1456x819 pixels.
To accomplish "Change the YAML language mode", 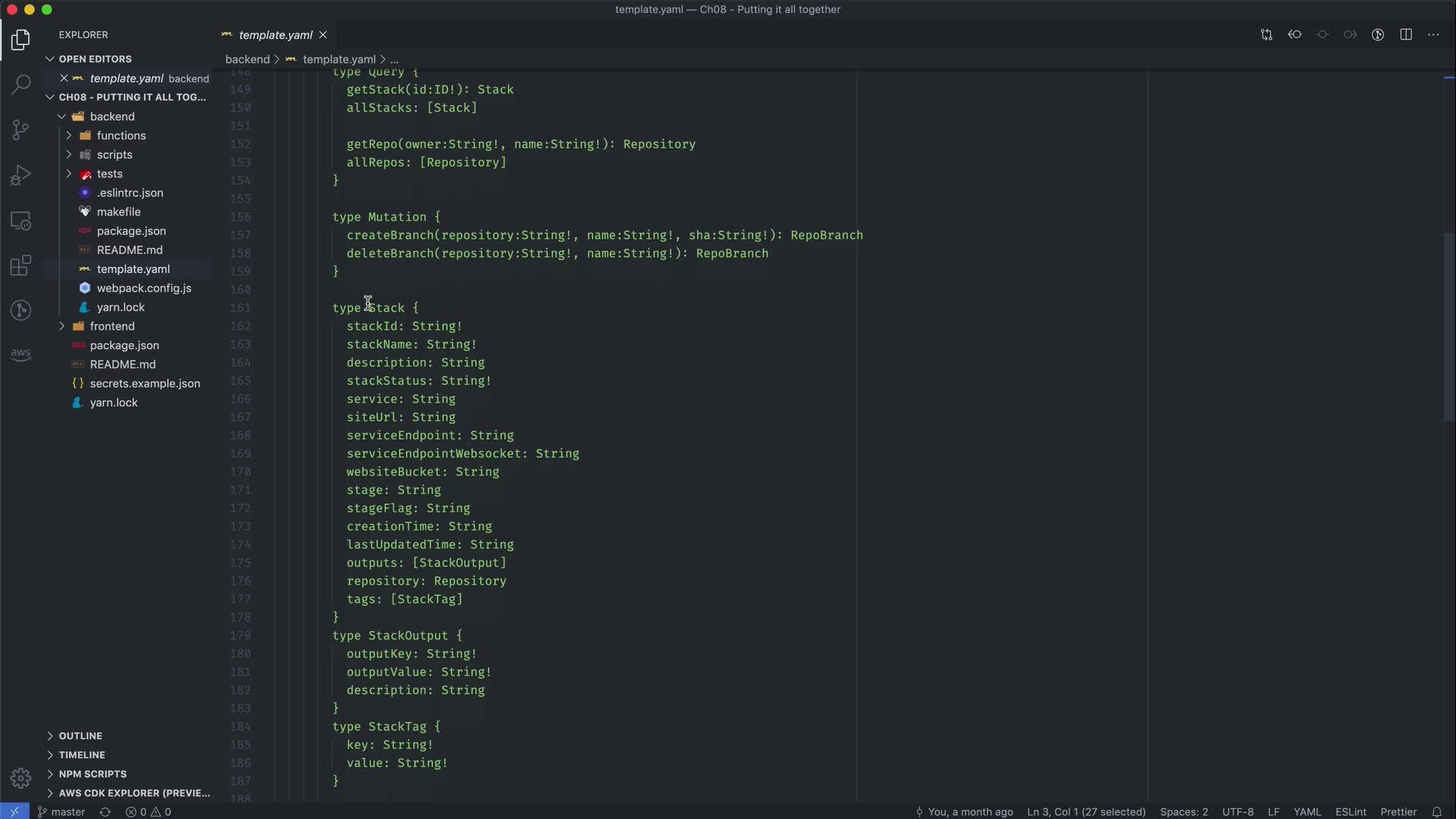I will [x=1307, y=811].
